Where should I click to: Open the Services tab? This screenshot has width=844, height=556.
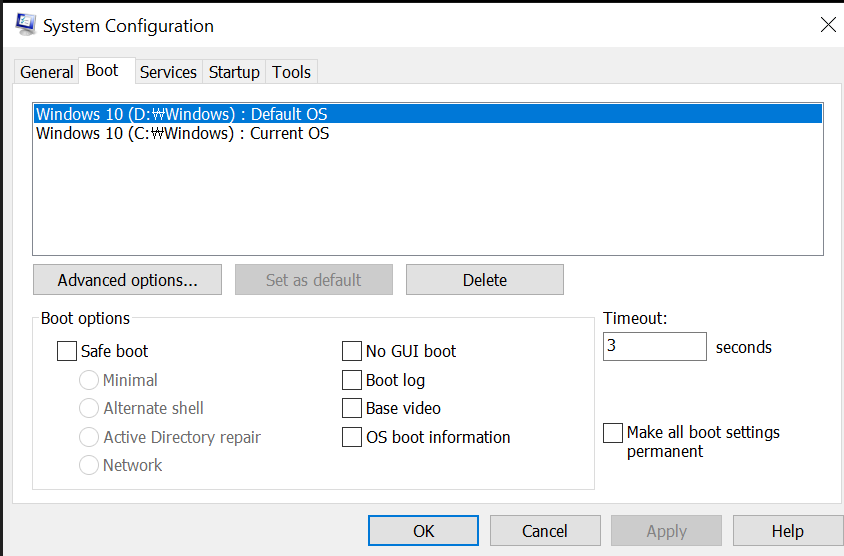[x=168, y=72]
